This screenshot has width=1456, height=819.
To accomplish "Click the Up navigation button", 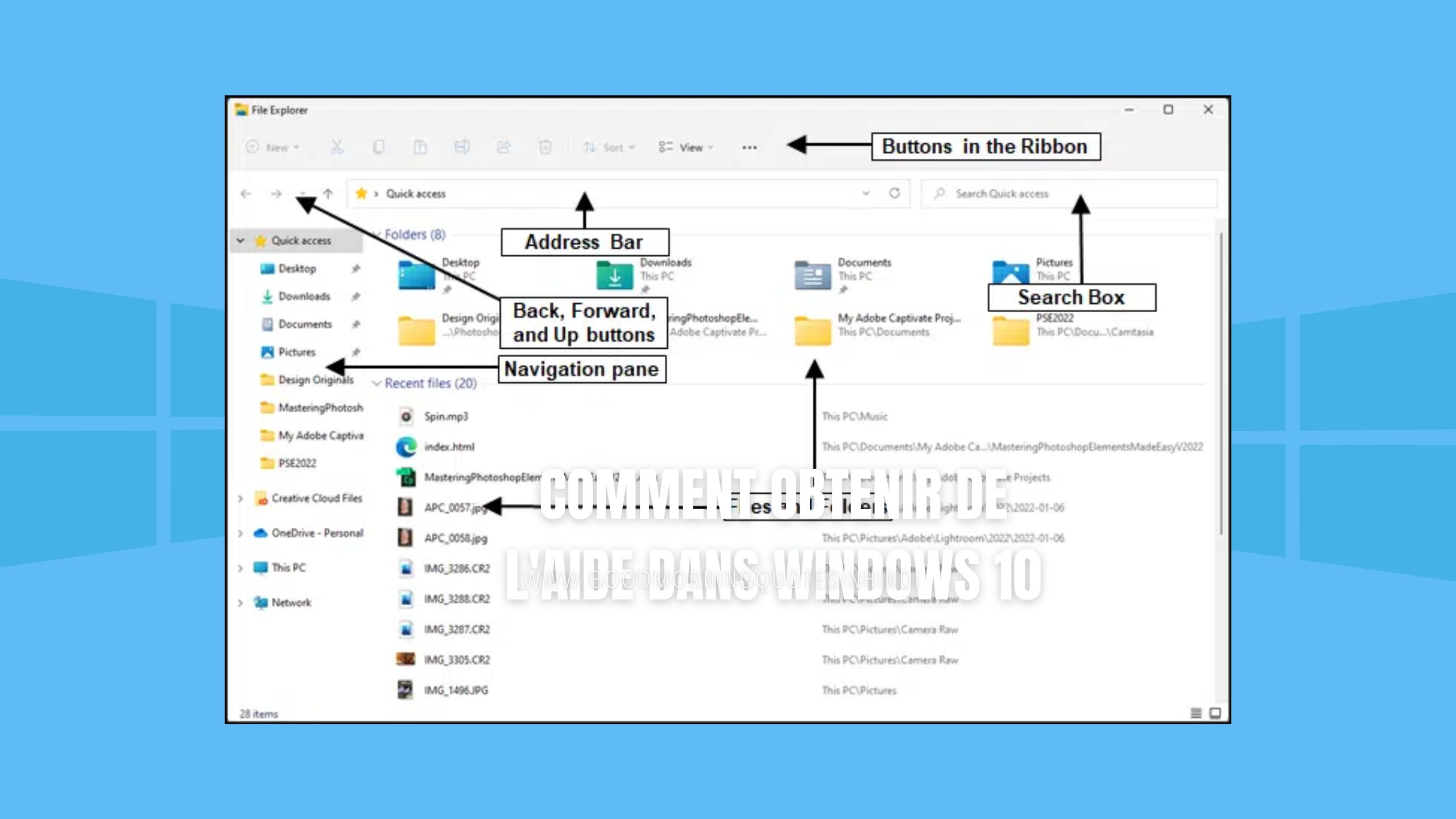I will [328, 193].
